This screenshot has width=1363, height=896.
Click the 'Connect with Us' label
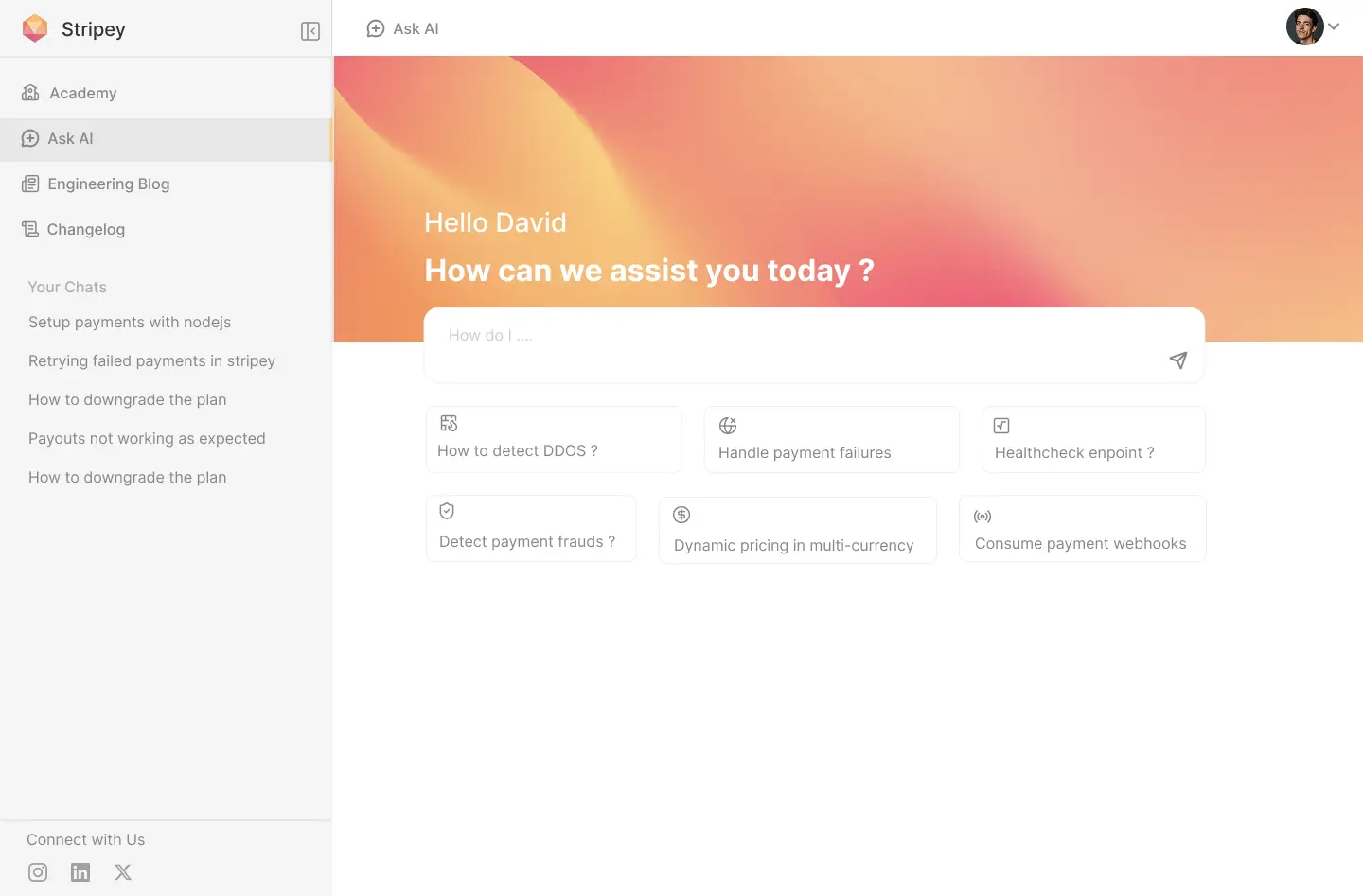point(86,839)
